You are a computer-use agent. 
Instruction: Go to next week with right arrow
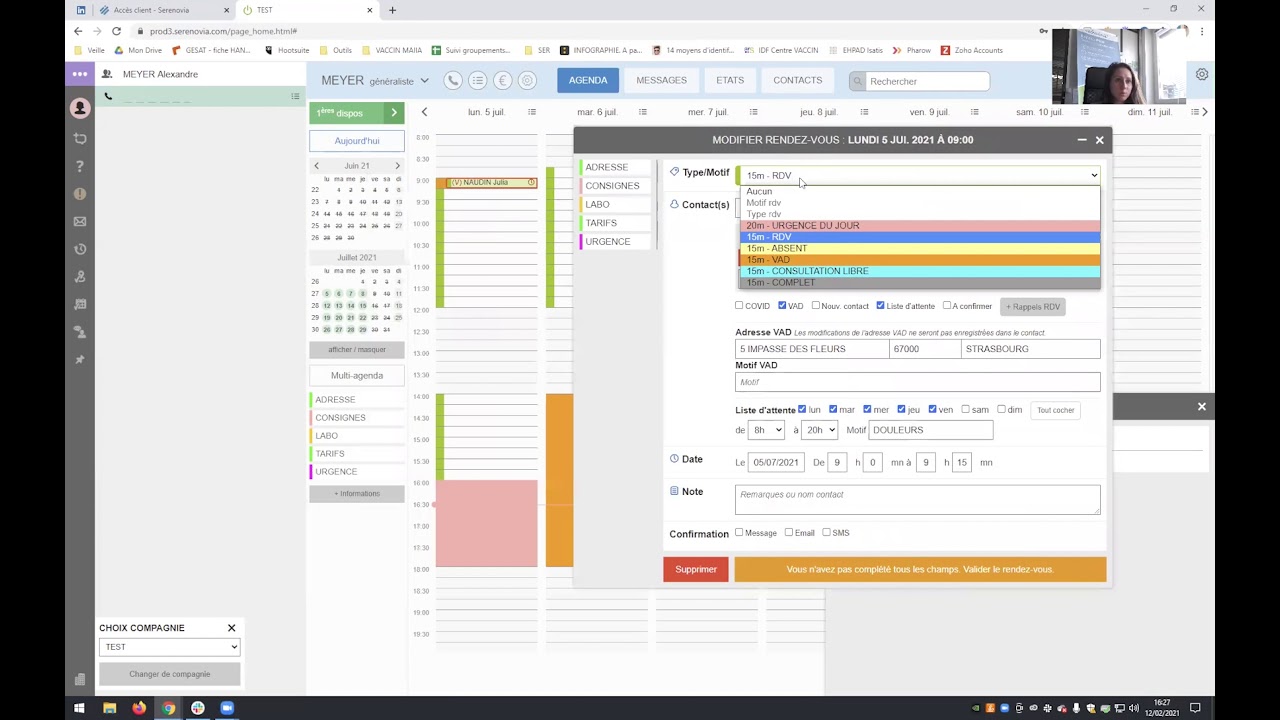pyautogui.click(x=1204, y=112)
